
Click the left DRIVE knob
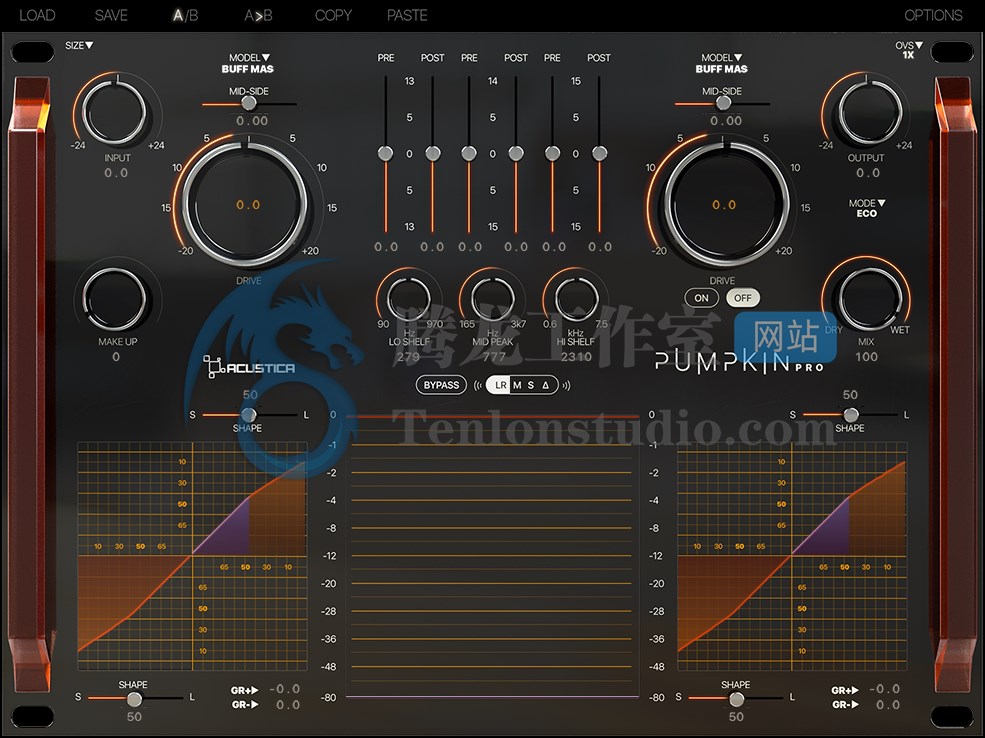246,205
